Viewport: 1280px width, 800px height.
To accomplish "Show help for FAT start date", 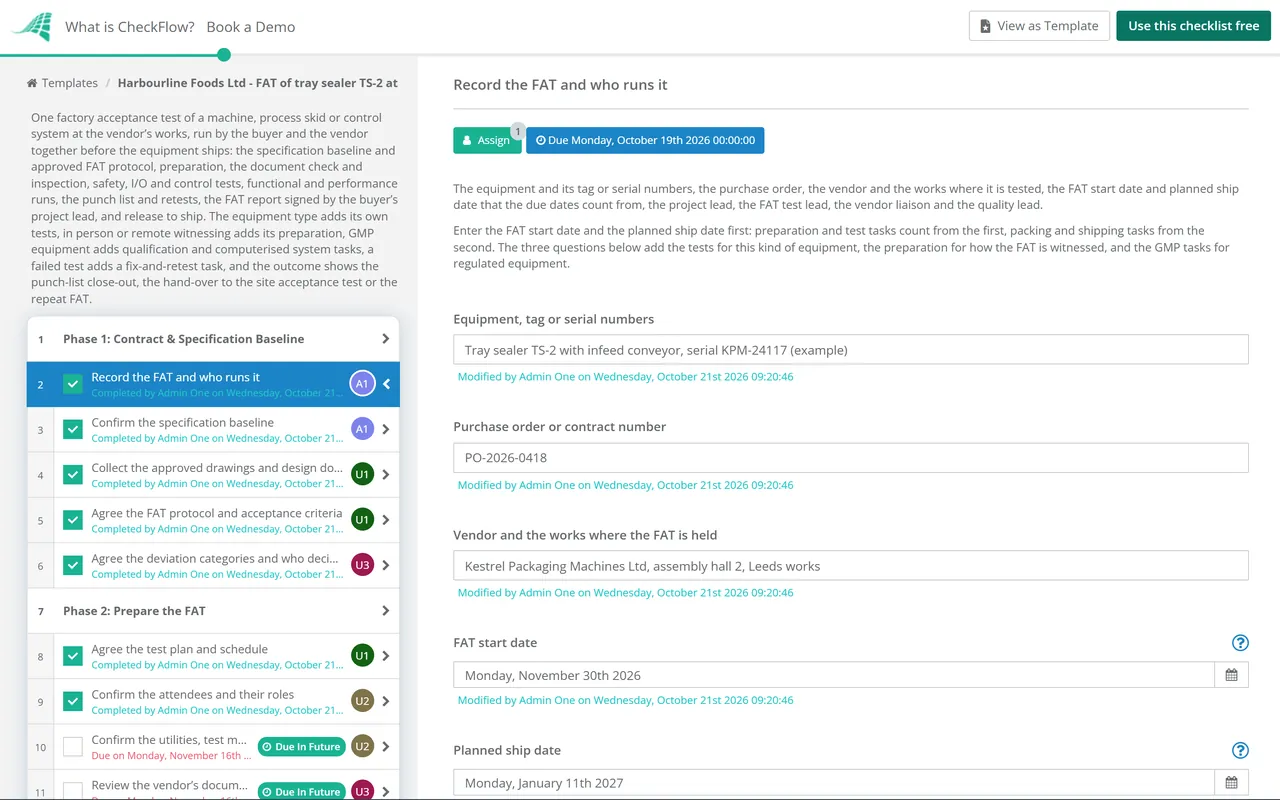I will [1240, 643].
